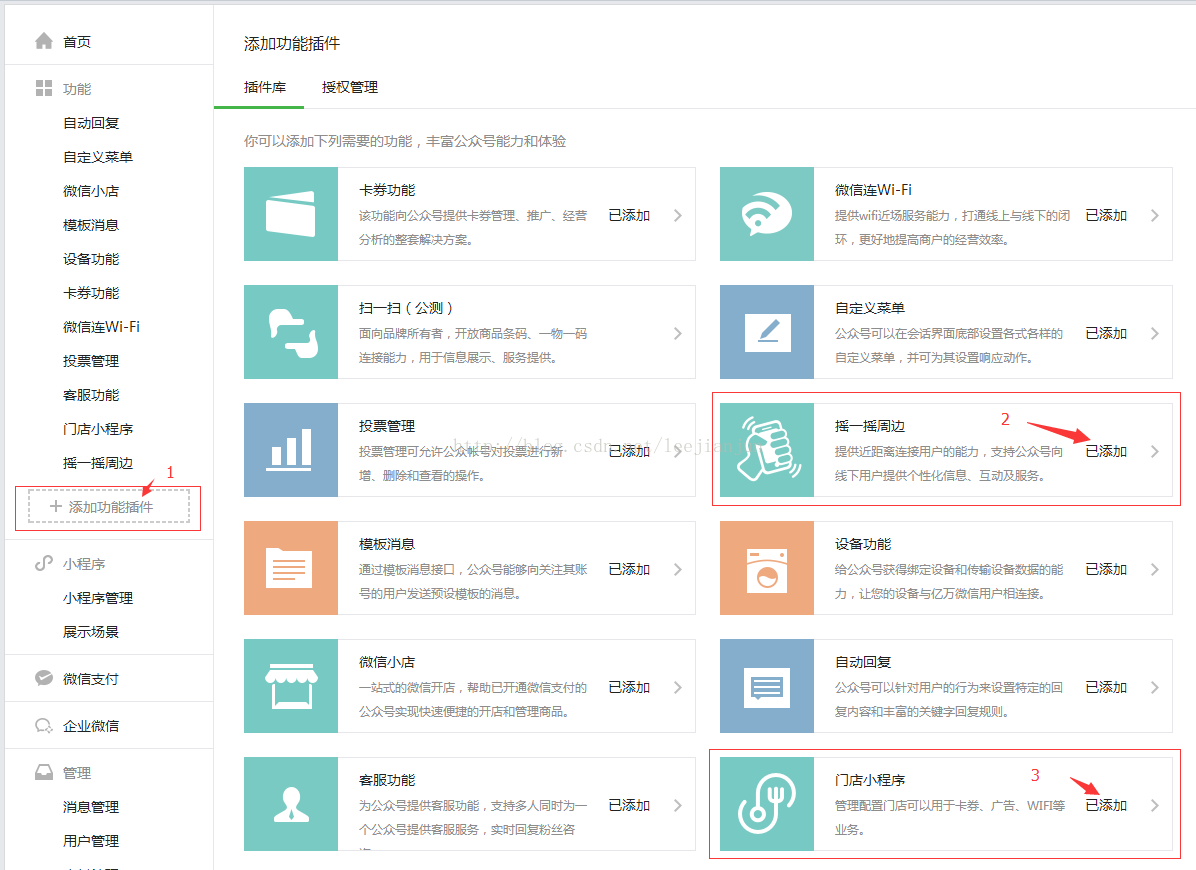Viewport: 1196px width, 870px height.
Task: Click the 设备功能 washing machine icon tile
Action: click(x=767, y=568)
